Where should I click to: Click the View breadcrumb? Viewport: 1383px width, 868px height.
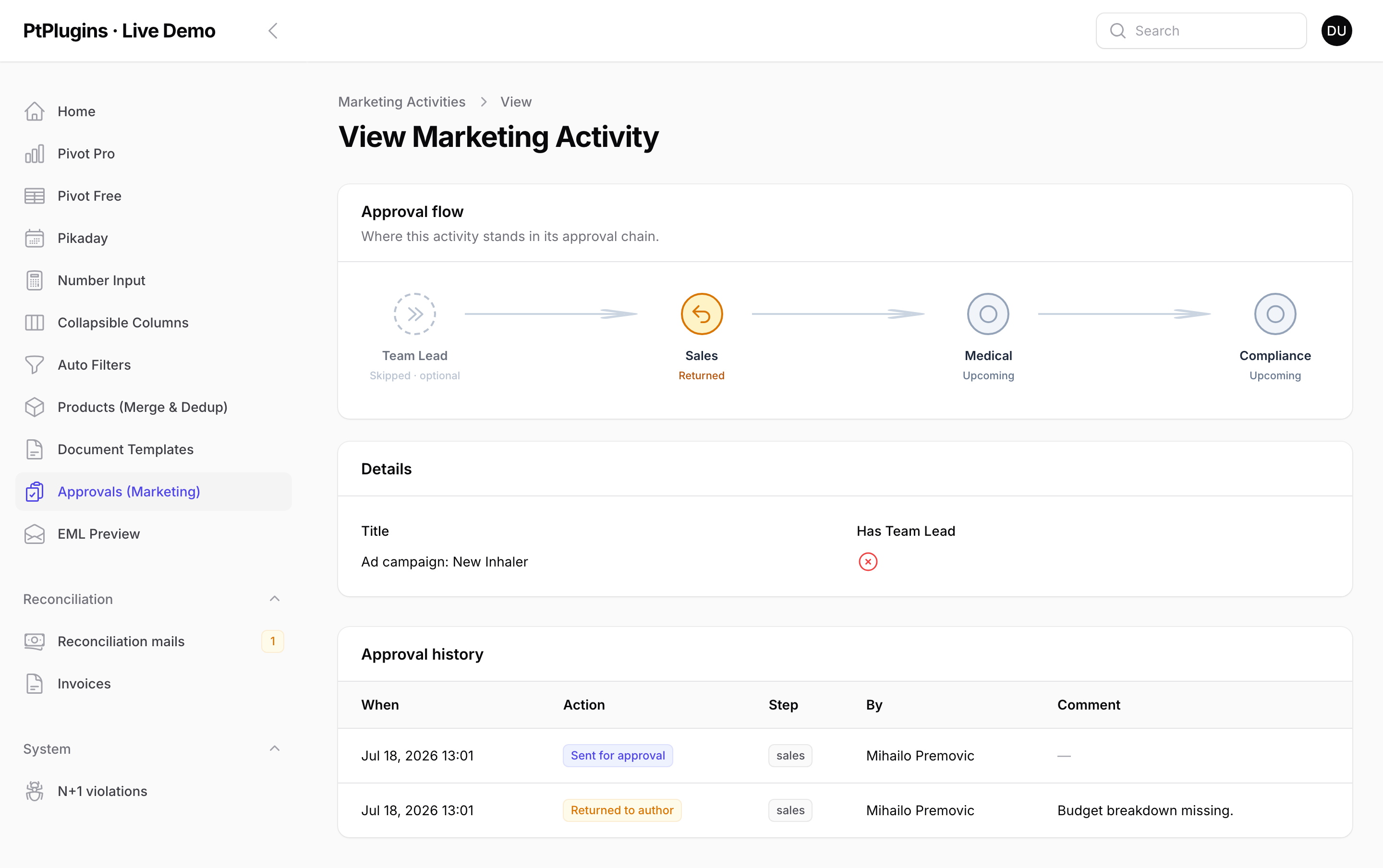click(x=516, y=102)
